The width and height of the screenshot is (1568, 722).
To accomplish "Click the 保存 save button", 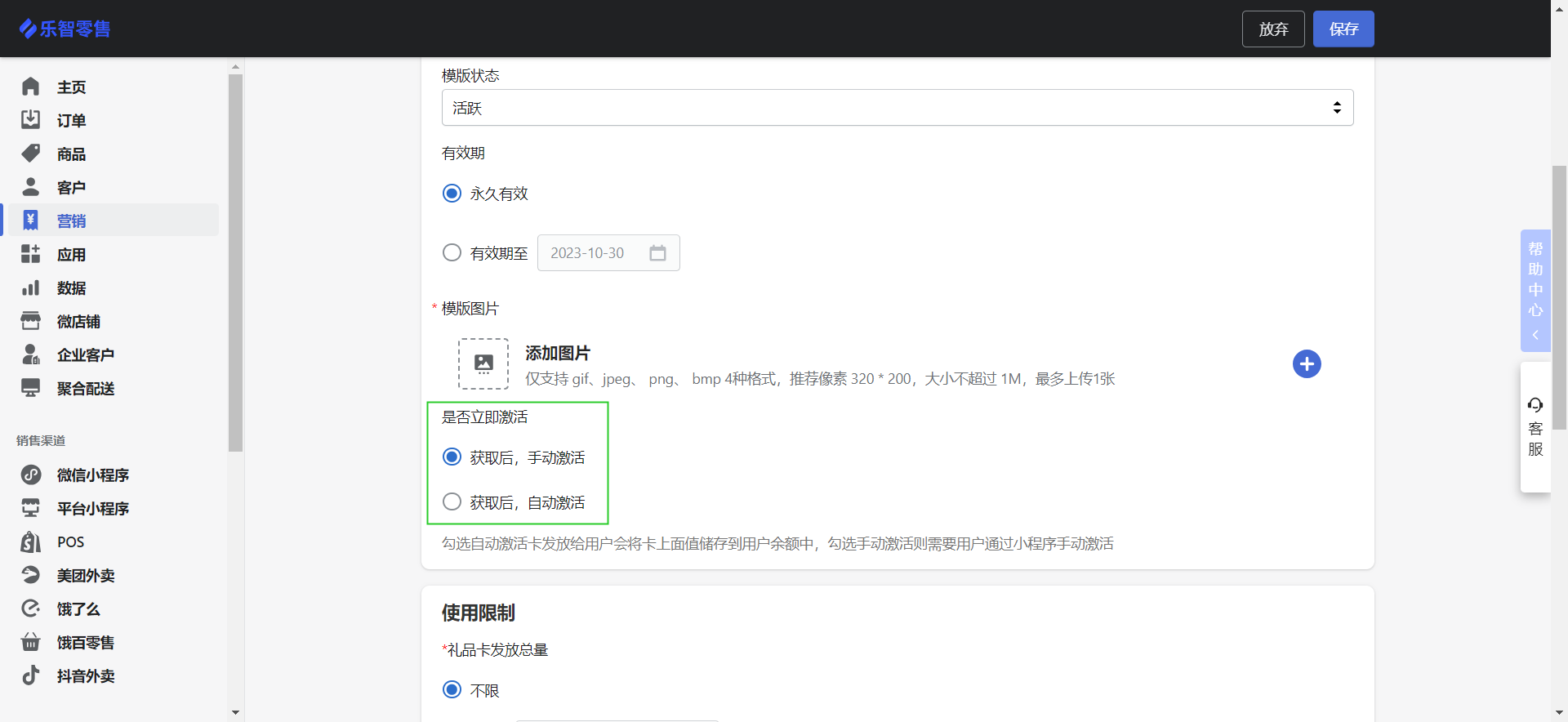I will [1343, 29].
